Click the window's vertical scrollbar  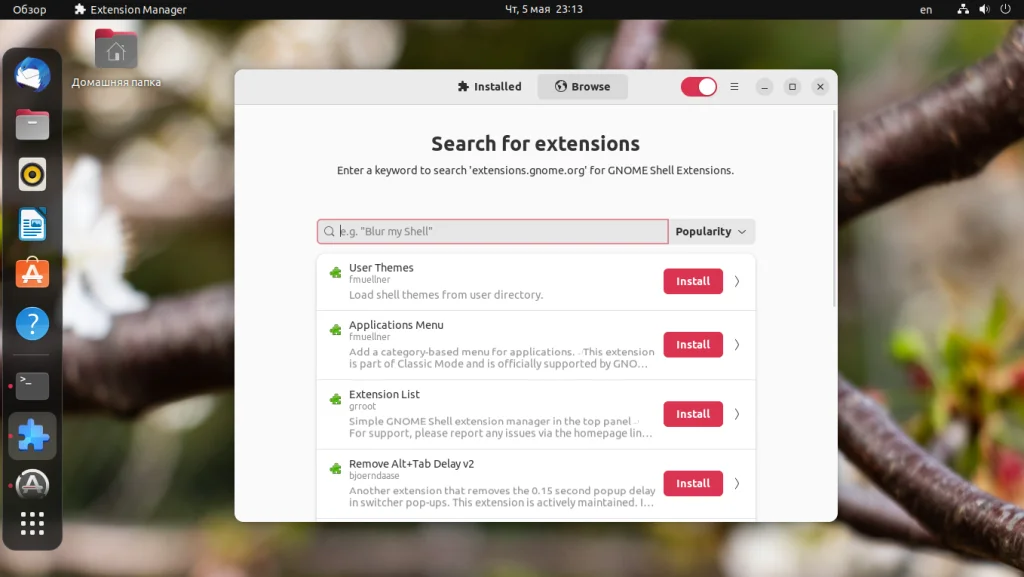[834, 208]
